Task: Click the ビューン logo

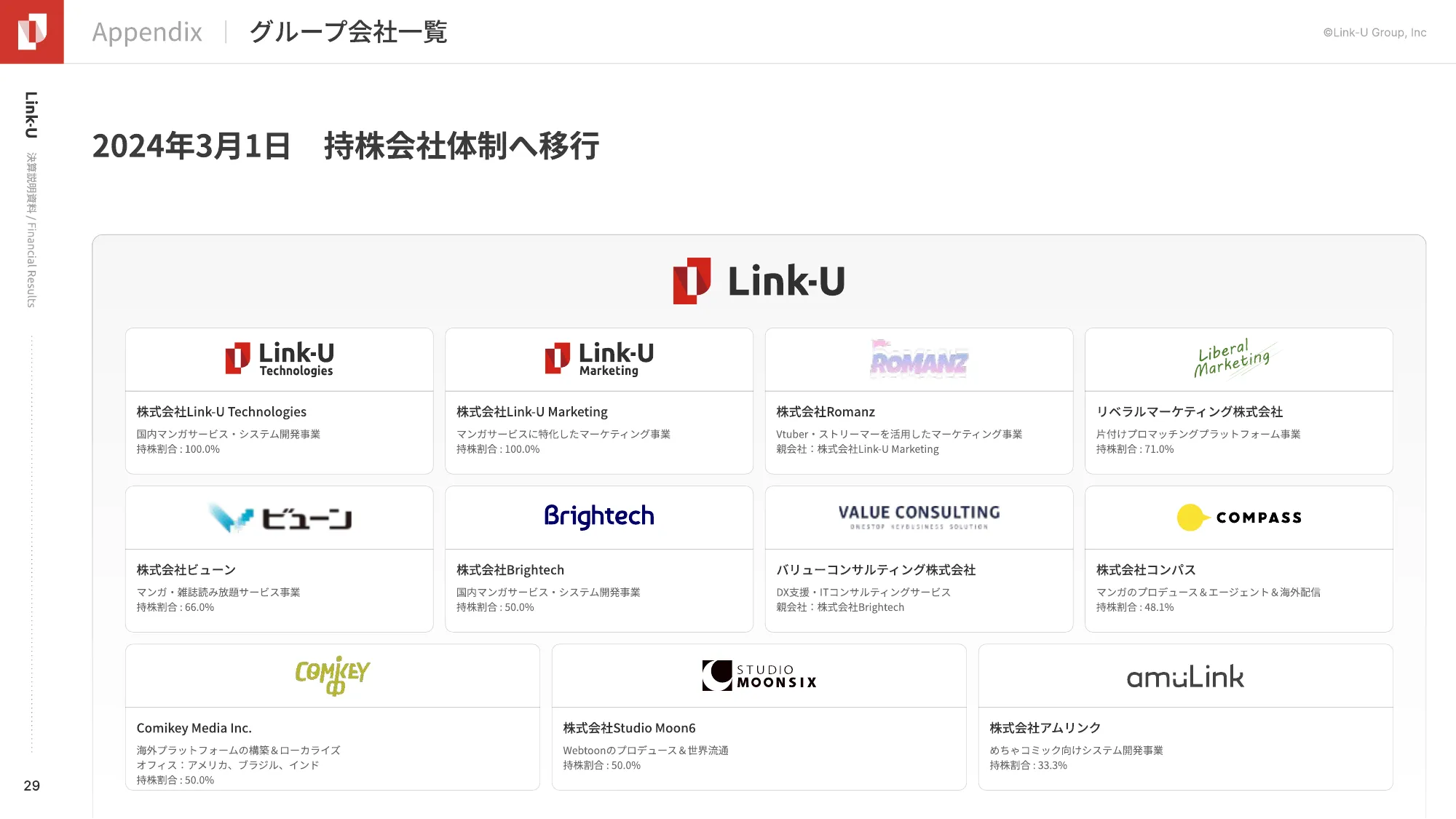Action: tap(280, 518)
